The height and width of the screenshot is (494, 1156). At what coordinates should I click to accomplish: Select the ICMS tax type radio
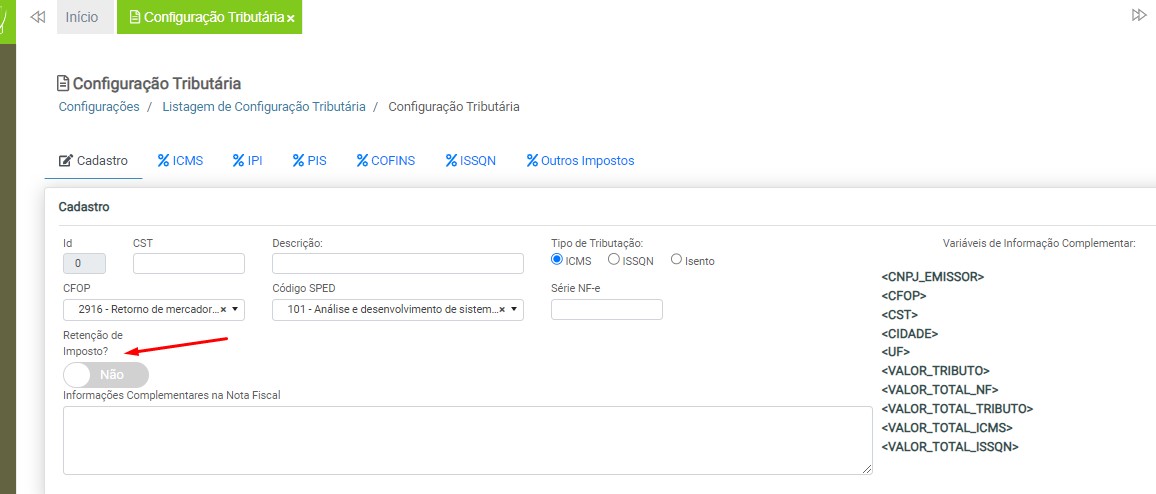pos(557,260)
